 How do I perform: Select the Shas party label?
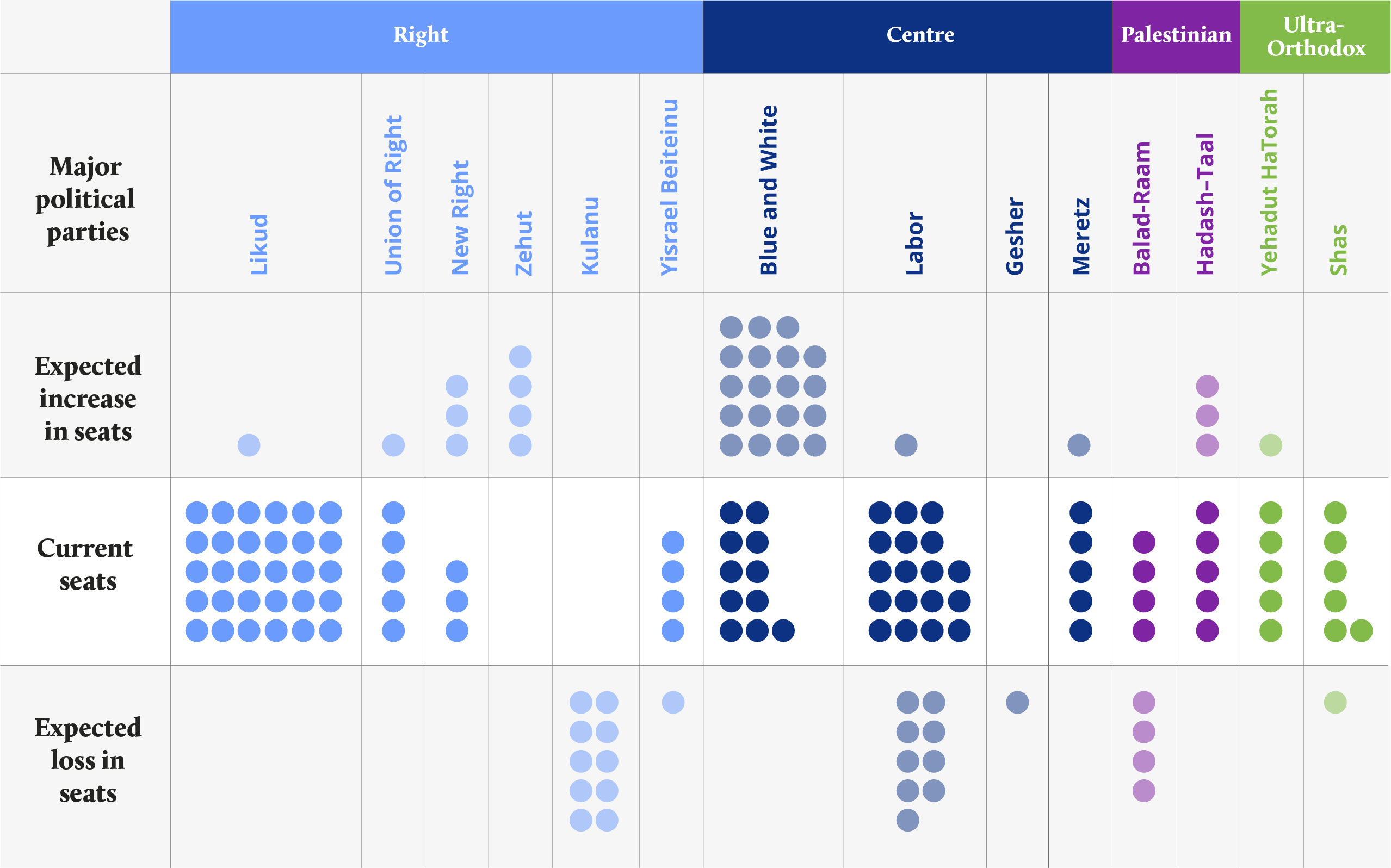tap(1338, 250)
